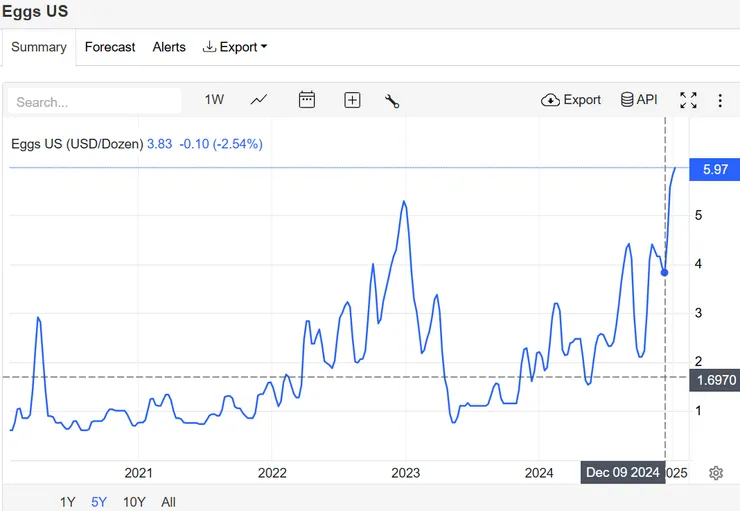Click the cloud Export button
This screenshot has width=740, height=511.
tap(571, 100)
